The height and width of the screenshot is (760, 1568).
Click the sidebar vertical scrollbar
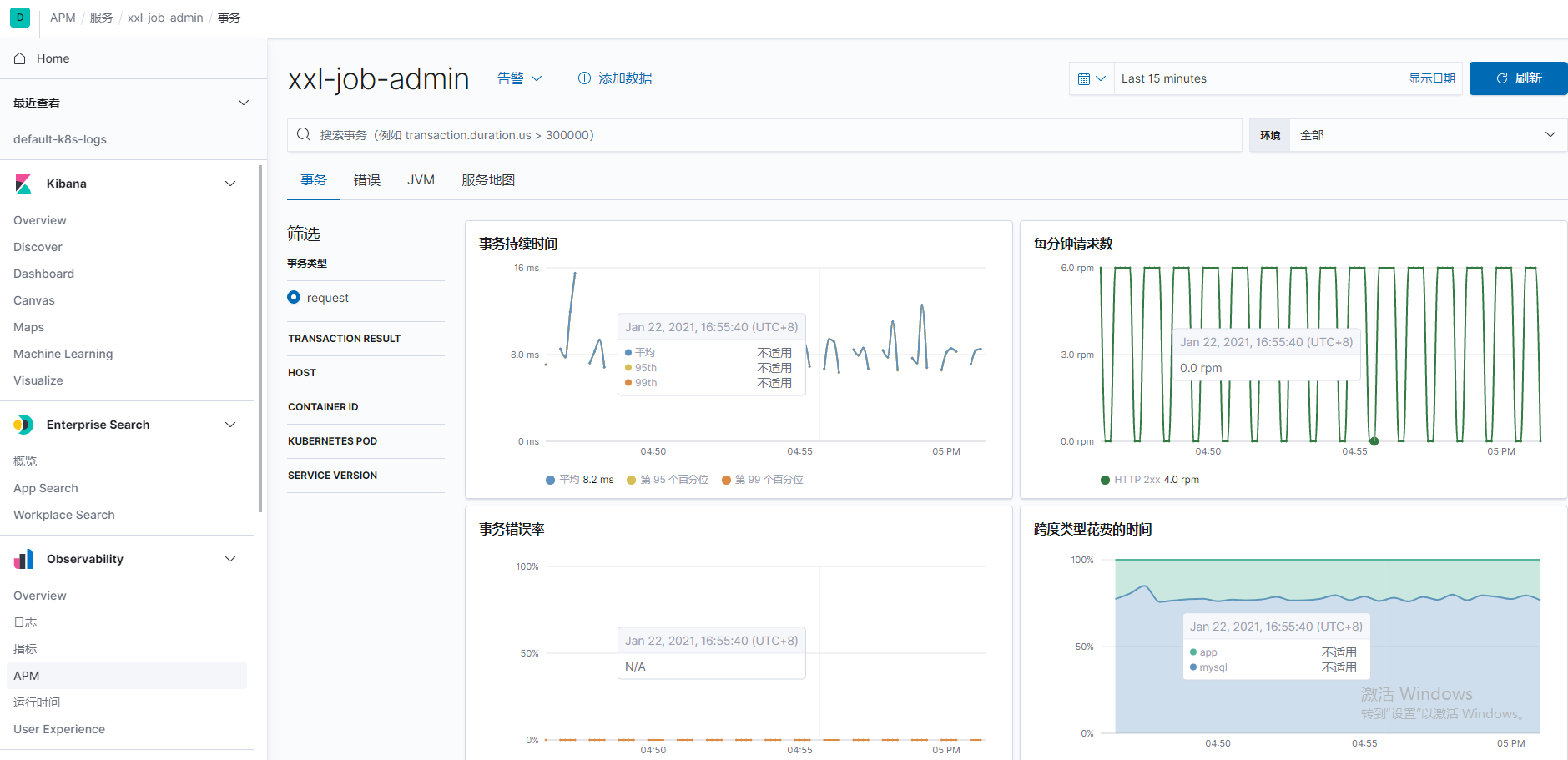tap(260, 338)
